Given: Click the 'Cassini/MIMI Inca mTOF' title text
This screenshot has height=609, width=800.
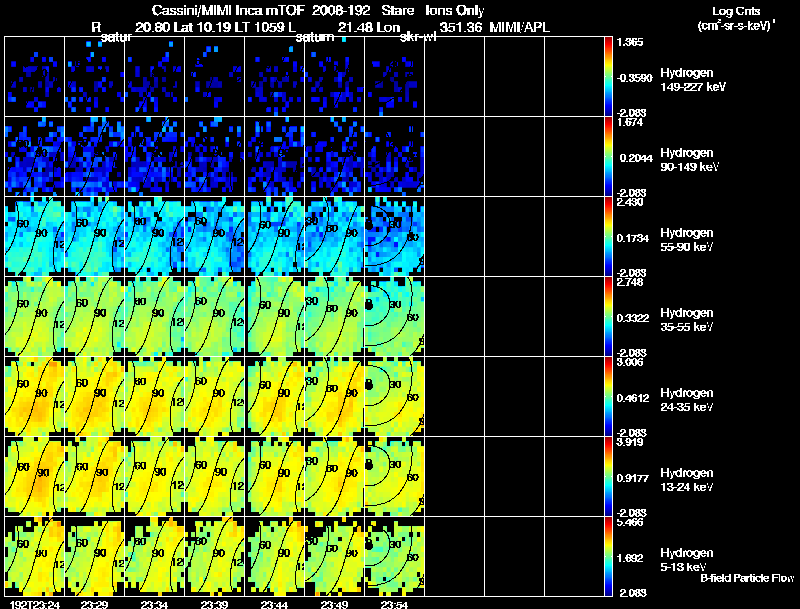Looking at the screenshot, I should coord(228,11).
